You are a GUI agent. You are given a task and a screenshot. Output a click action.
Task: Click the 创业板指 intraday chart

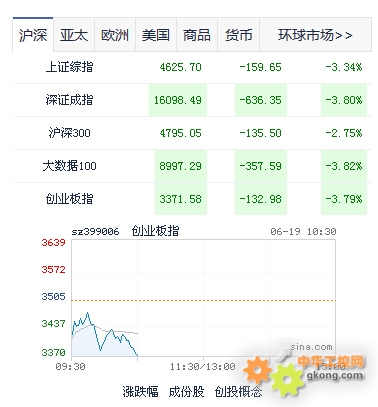[203, 298]
